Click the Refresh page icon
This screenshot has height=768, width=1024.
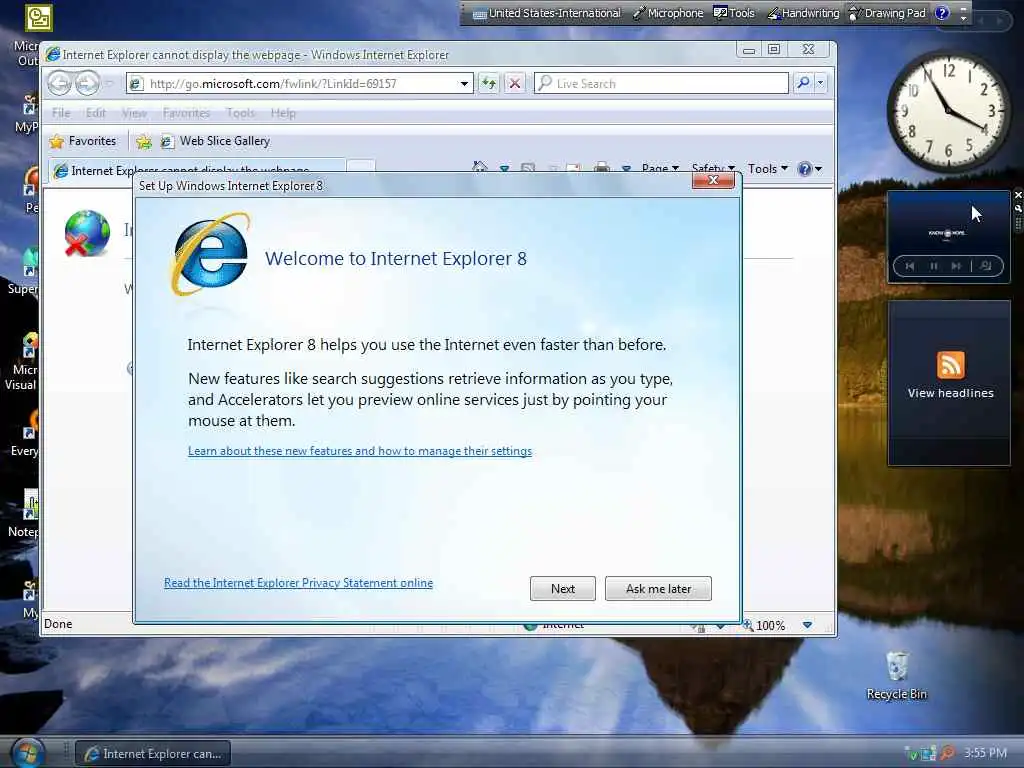pos(488,84)
